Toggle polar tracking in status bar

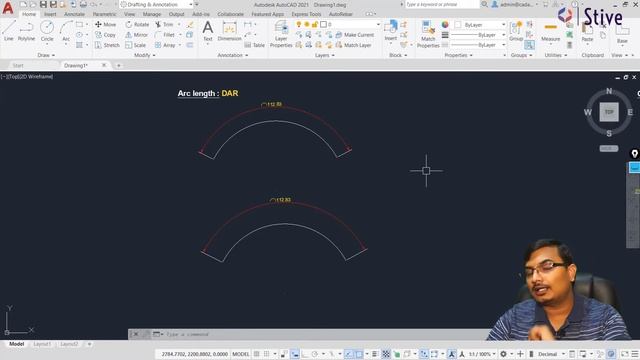315,354
